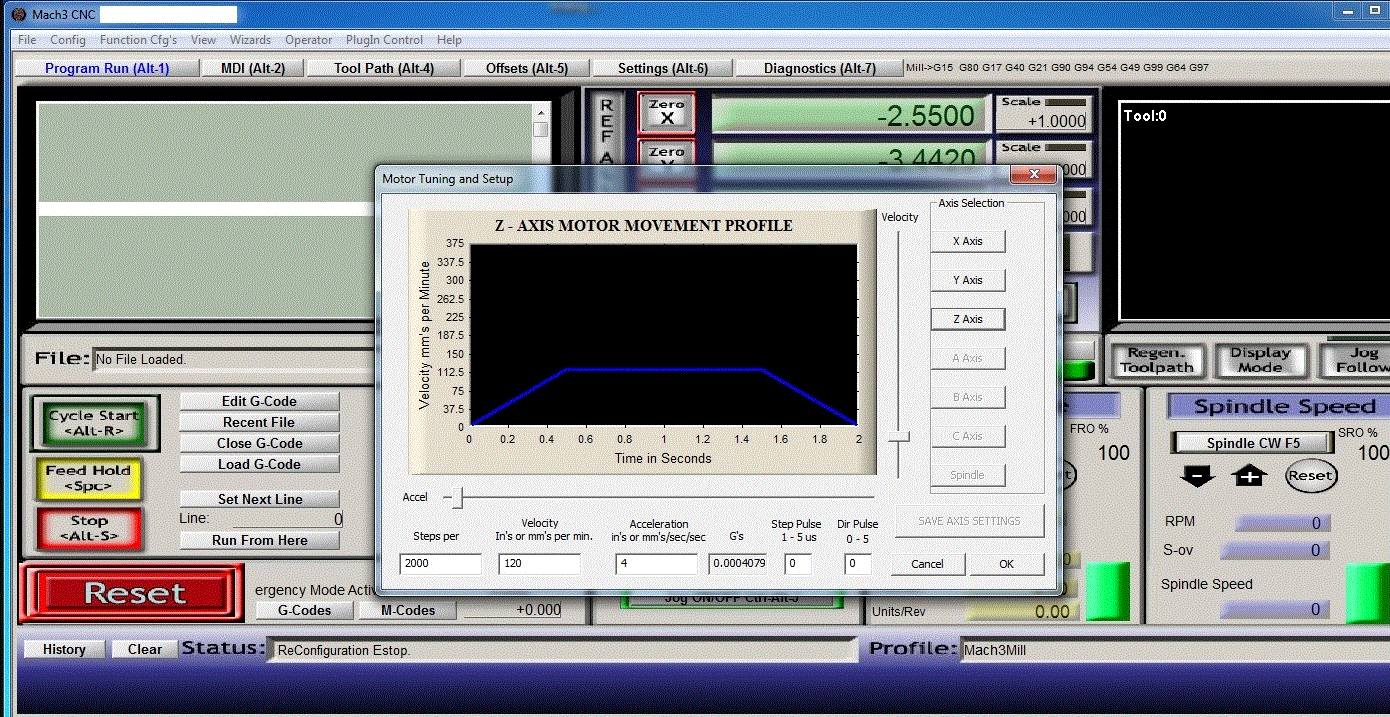The image size is (1390, 717).
Task: Open the Help menu
Action: pos(449,40)
